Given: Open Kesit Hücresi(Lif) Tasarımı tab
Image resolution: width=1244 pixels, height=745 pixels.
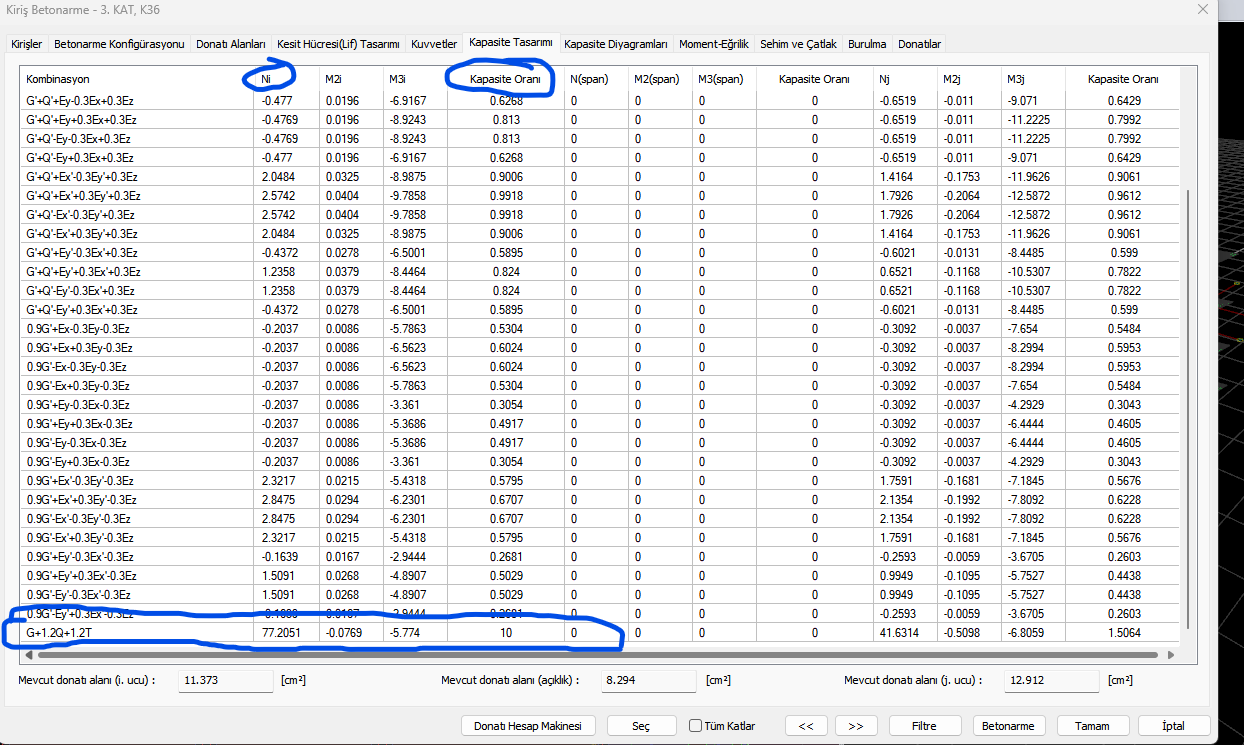Looking at the screenshot, I should (339, 44).
